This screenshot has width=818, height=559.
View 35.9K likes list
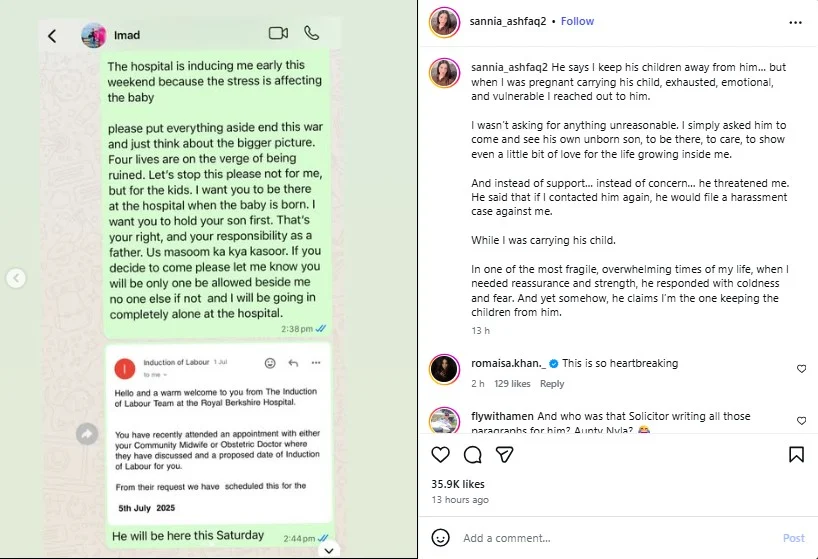tap(460, 484)
